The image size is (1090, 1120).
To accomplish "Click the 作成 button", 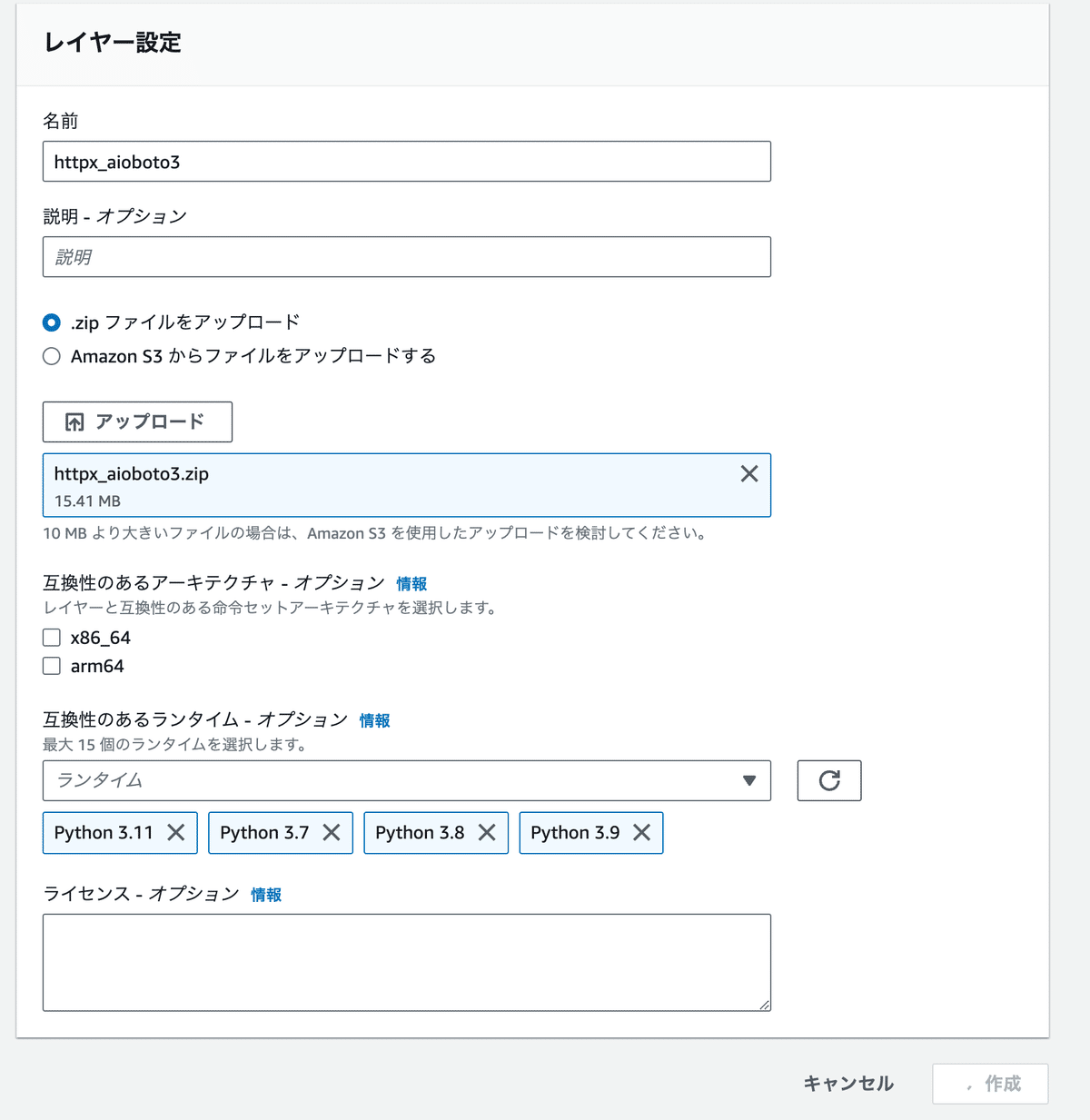I will (990, 1084).
